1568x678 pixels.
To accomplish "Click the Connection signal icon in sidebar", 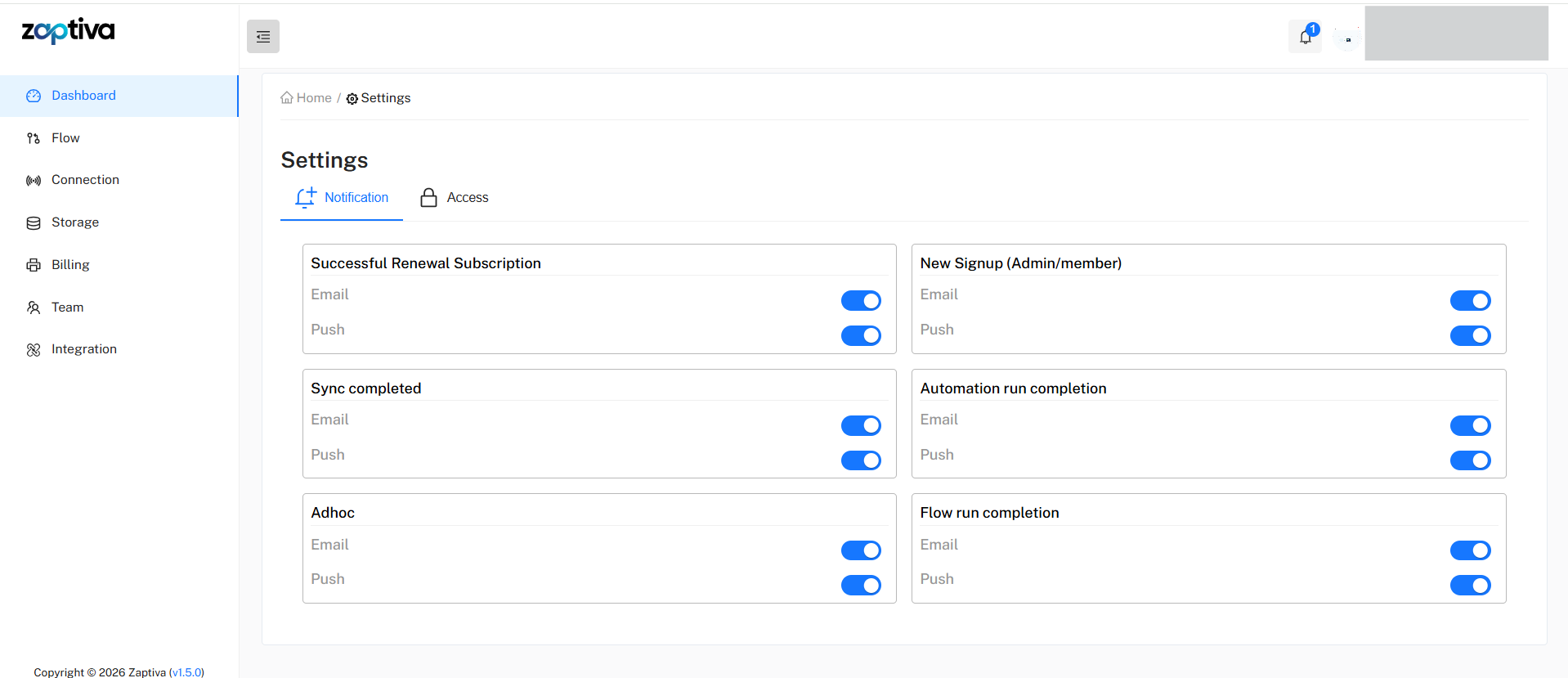I will (34, 181).
